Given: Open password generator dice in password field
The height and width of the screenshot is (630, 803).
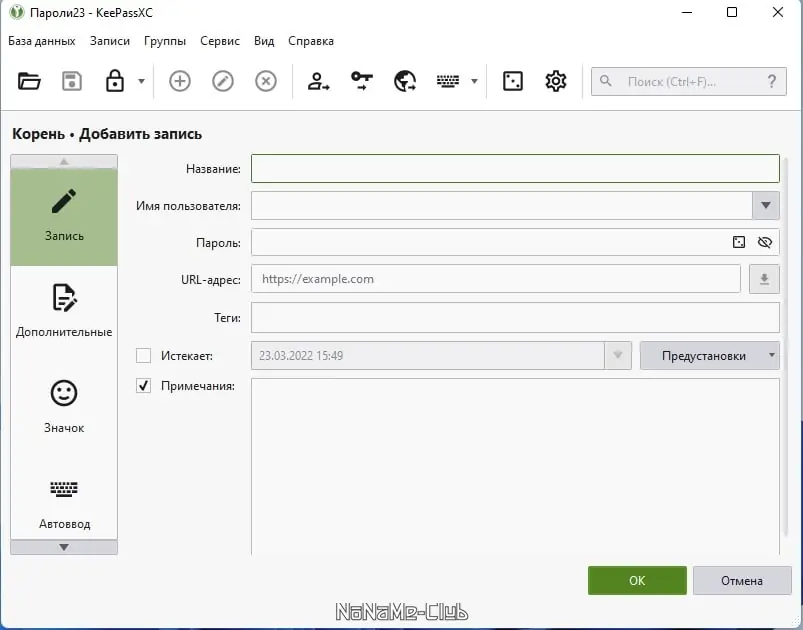Looking at the screenshot, I should [x=738, y=242].
